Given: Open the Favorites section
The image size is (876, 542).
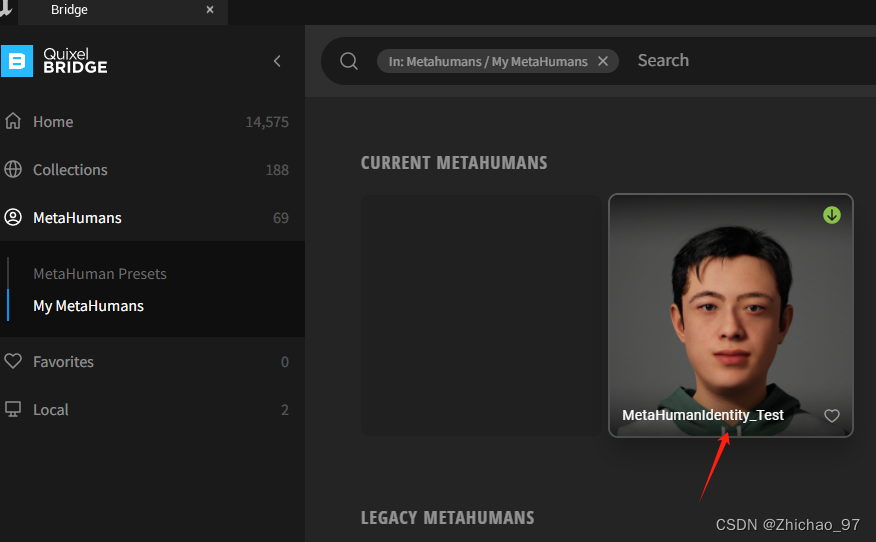Looking at the screenshot, I should point(152,362).
